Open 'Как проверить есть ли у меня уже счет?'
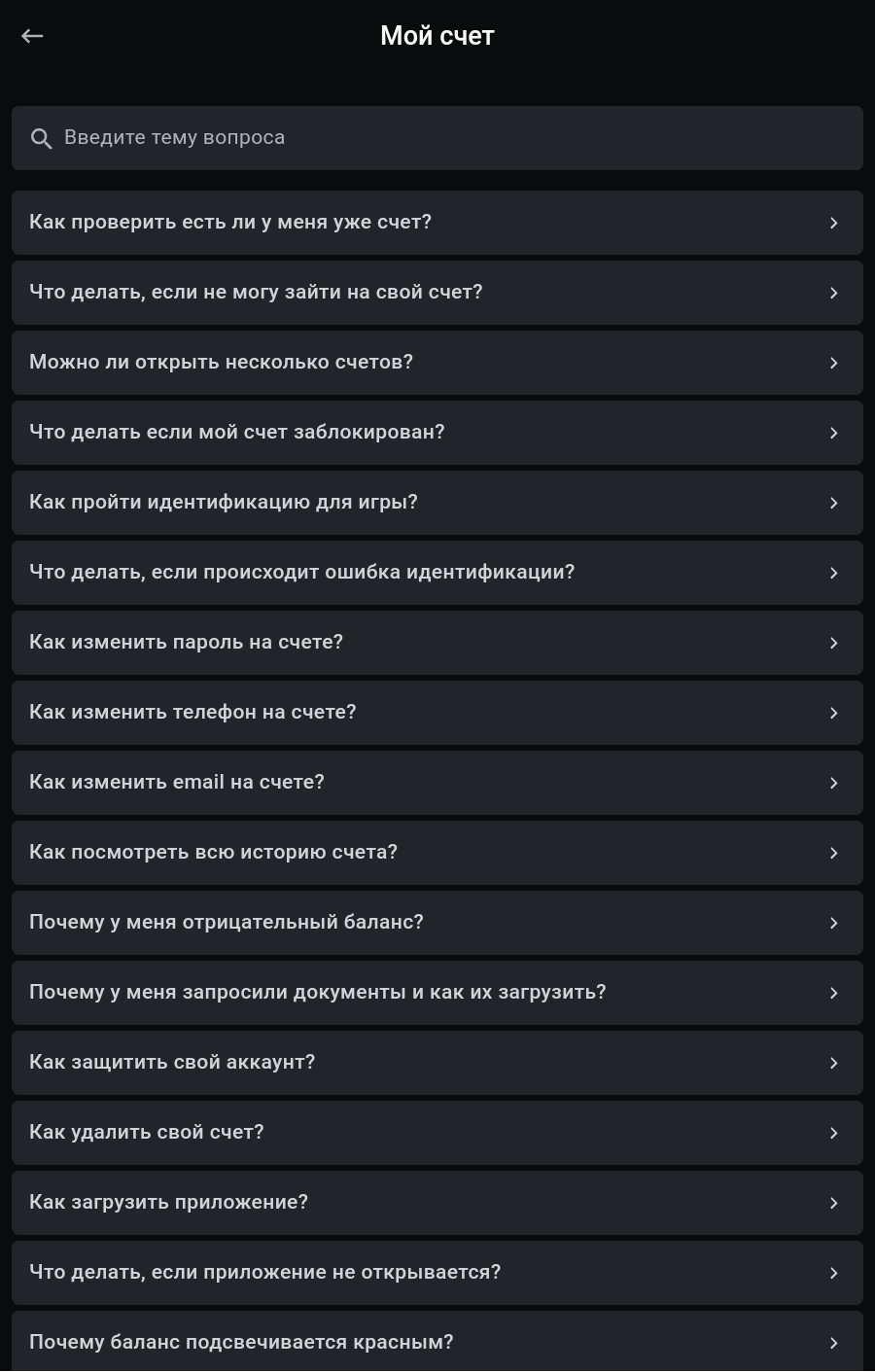This screenshot has height=1372, width=875. (230, 223)
